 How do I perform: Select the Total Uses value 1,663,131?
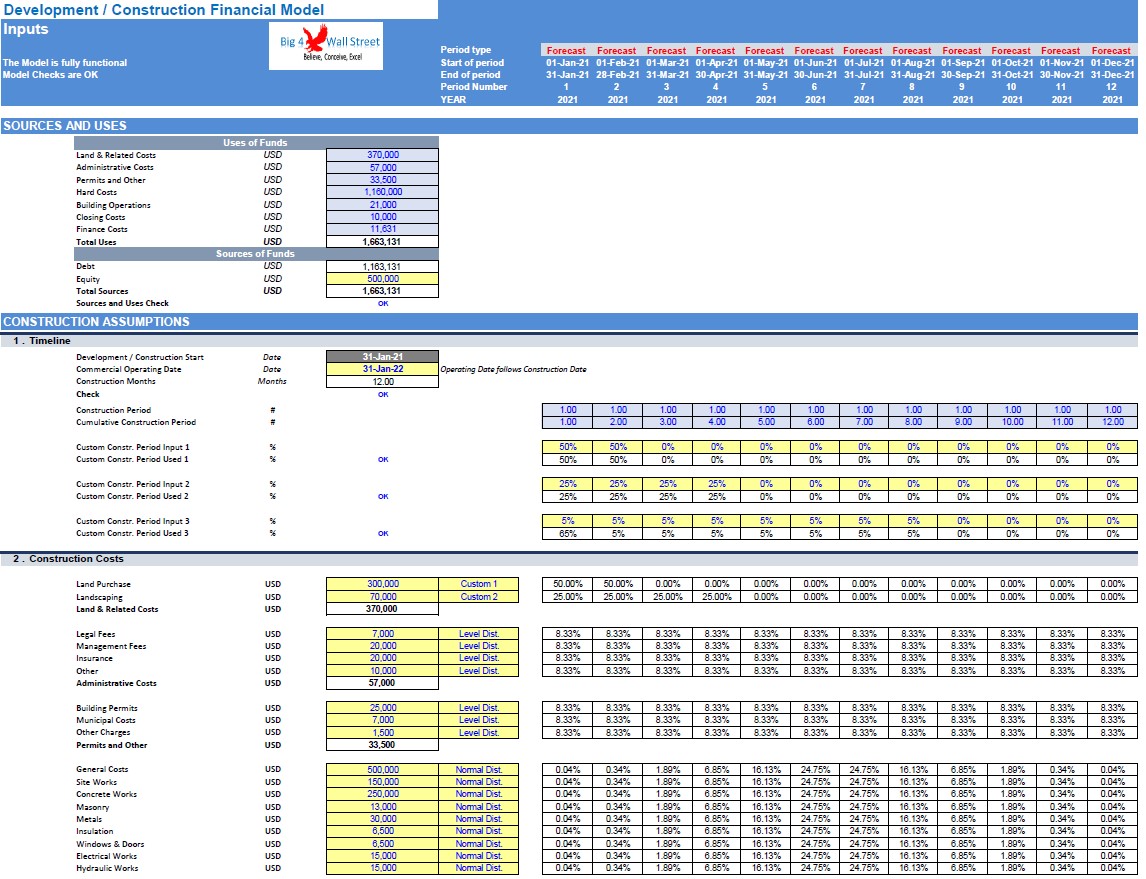[382, 242]
